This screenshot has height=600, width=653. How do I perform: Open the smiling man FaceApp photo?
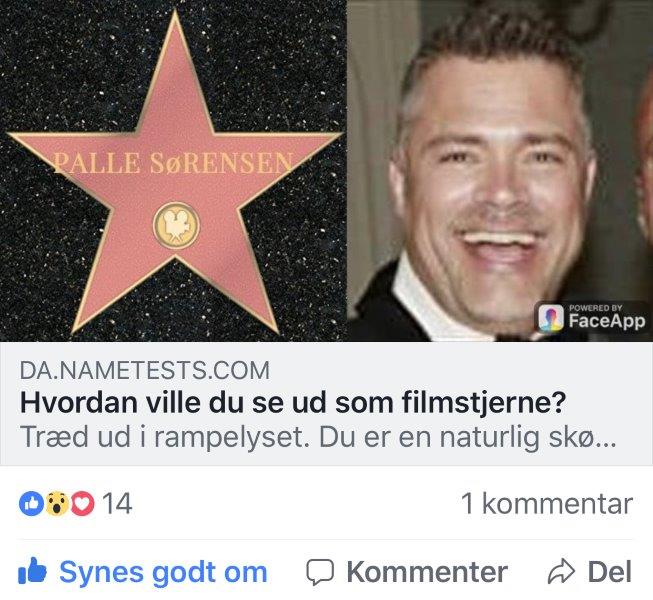click(500, 171)
